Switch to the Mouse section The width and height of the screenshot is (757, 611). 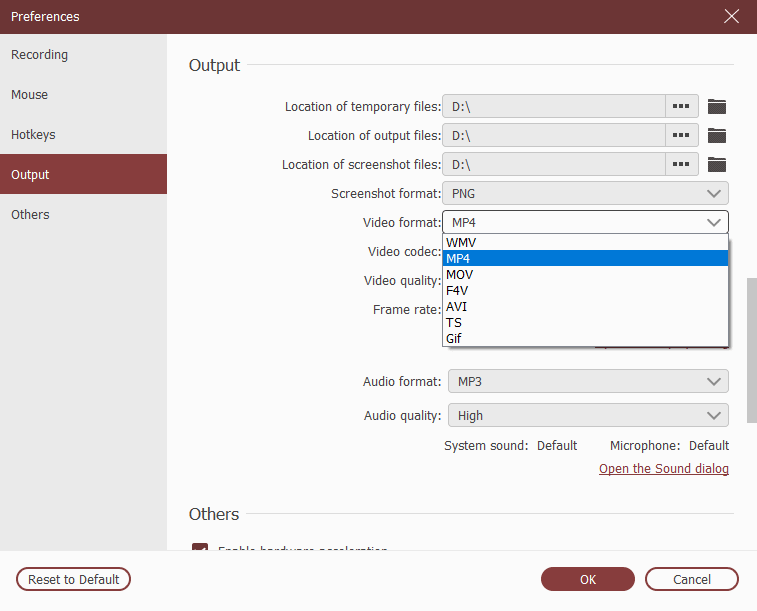[84, 95]
